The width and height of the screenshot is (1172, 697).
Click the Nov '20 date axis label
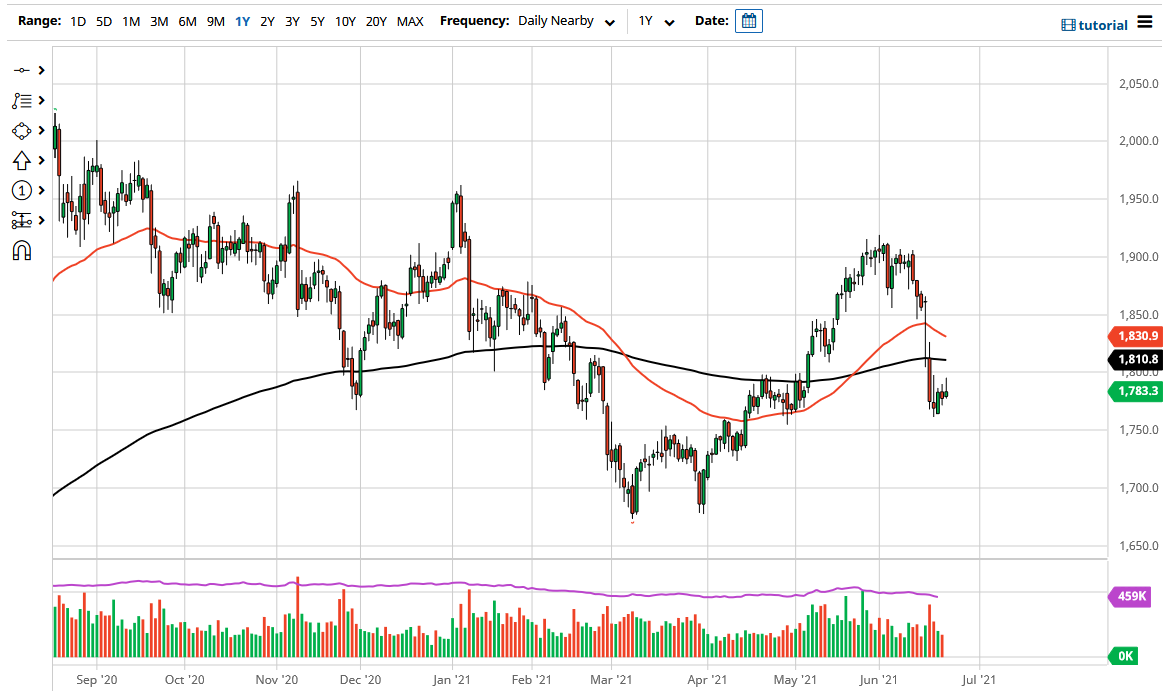(x=277, y=680)
